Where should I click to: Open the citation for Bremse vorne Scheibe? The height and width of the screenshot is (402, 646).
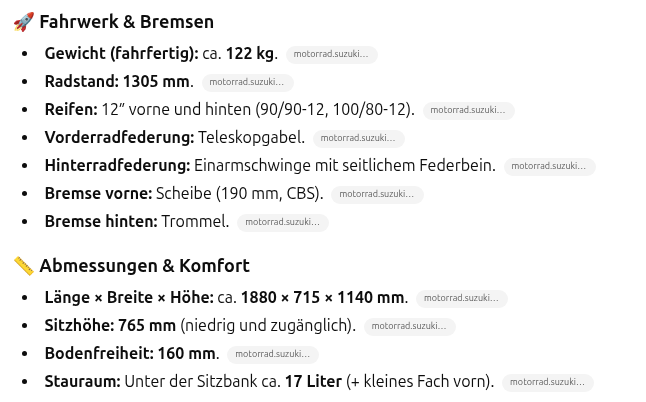[x=376, y=194]
